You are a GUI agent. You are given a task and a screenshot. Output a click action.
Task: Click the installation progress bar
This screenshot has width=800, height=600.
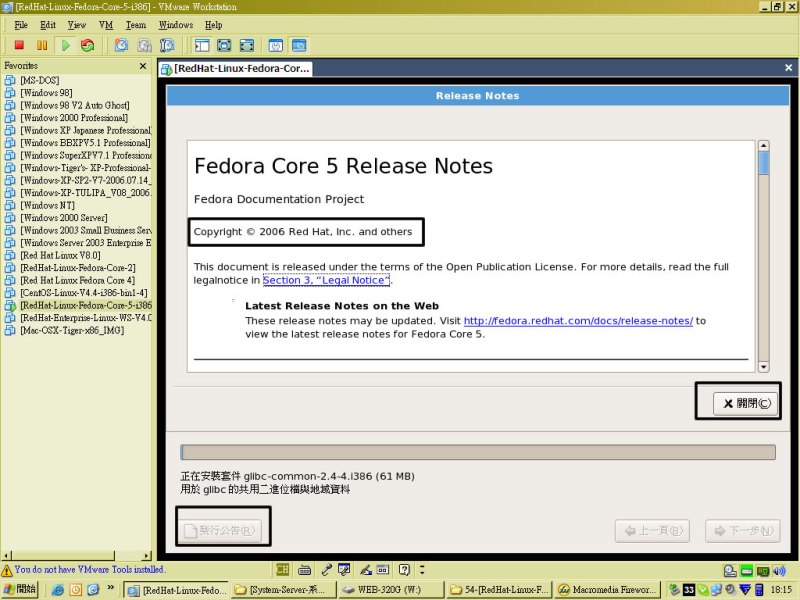coord(478,452)
